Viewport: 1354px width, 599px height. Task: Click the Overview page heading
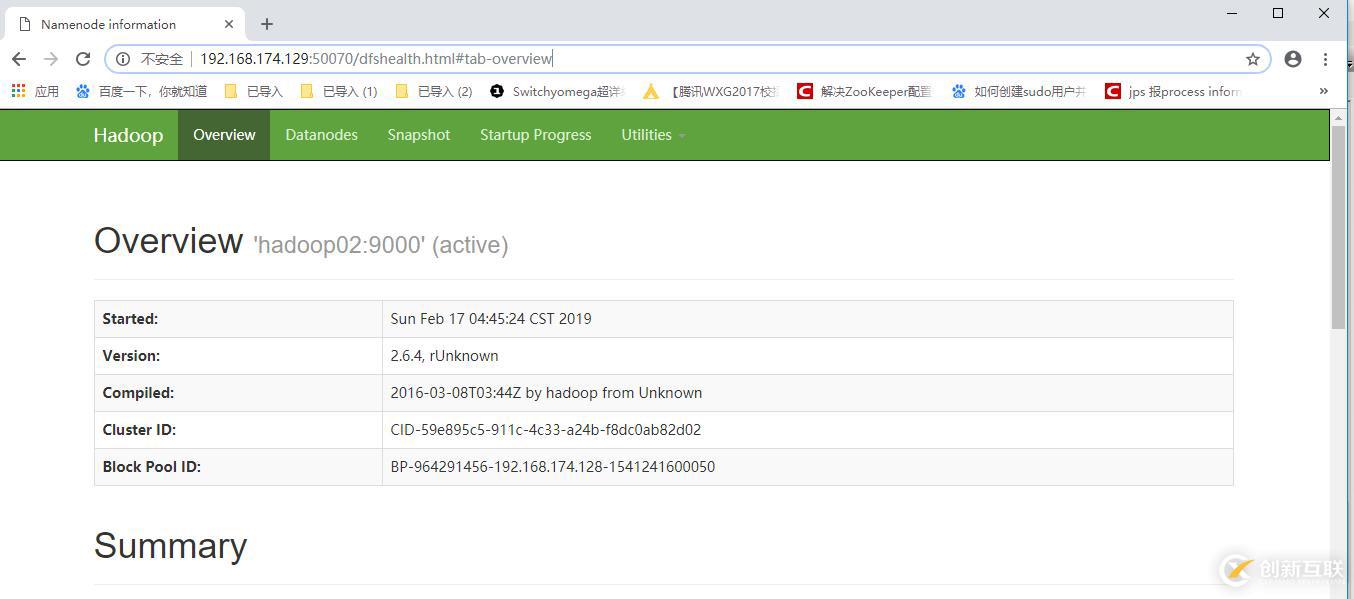168,241
